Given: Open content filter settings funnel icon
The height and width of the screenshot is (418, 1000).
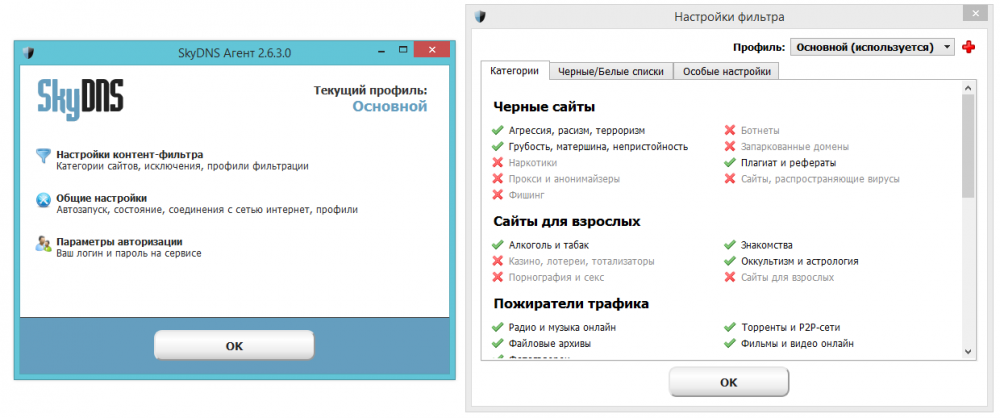Looking at the screenshot, I should click(43, 156).
